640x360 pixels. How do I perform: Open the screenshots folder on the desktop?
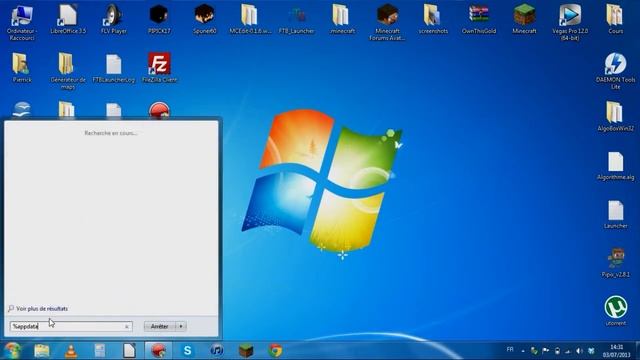click(433, 20)
